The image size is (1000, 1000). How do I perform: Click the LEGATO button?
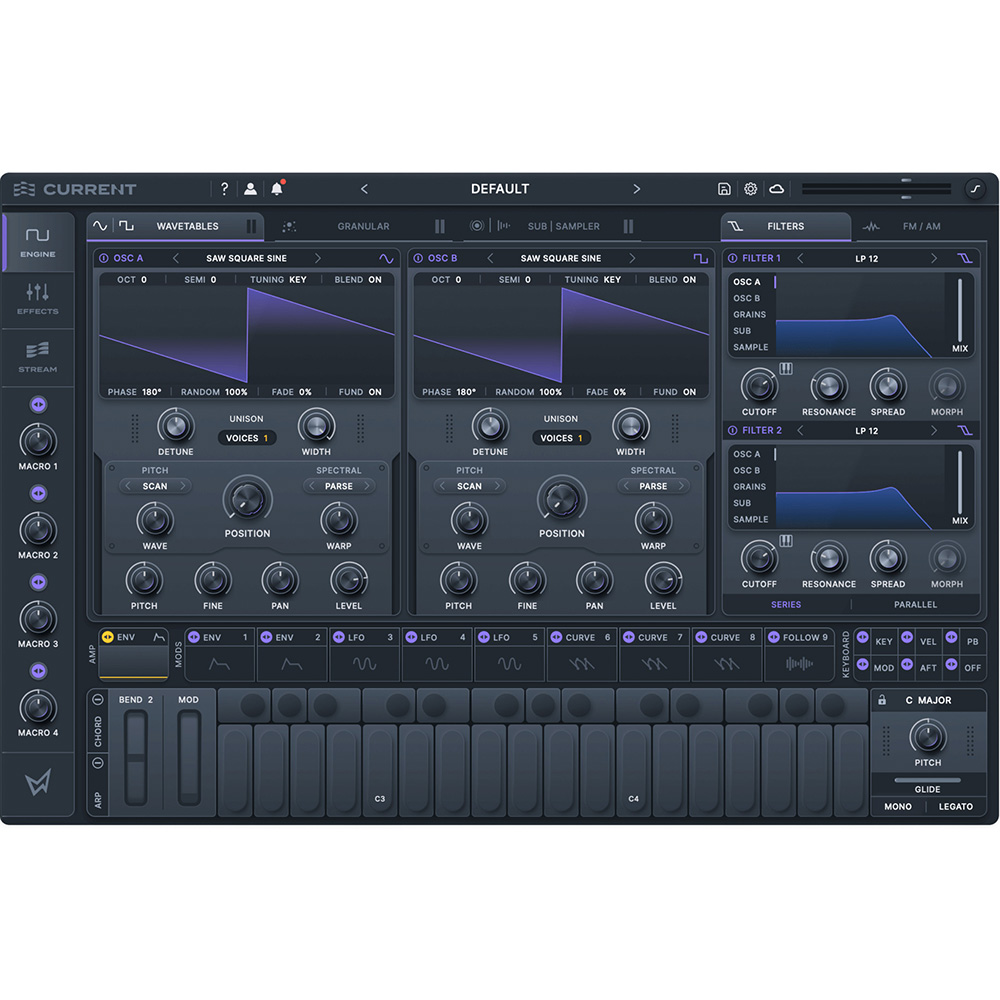coord(955,807)
